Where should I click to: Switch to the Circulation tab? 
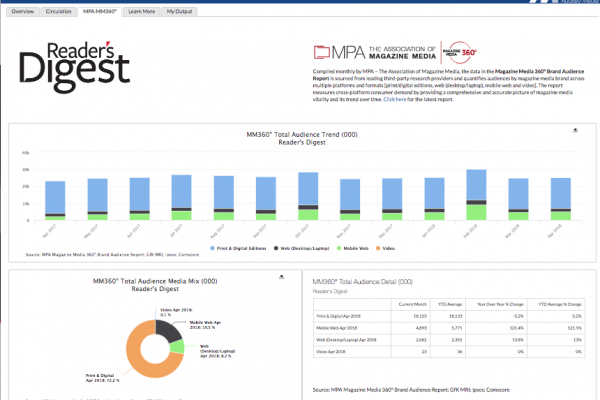pos(59,11)
